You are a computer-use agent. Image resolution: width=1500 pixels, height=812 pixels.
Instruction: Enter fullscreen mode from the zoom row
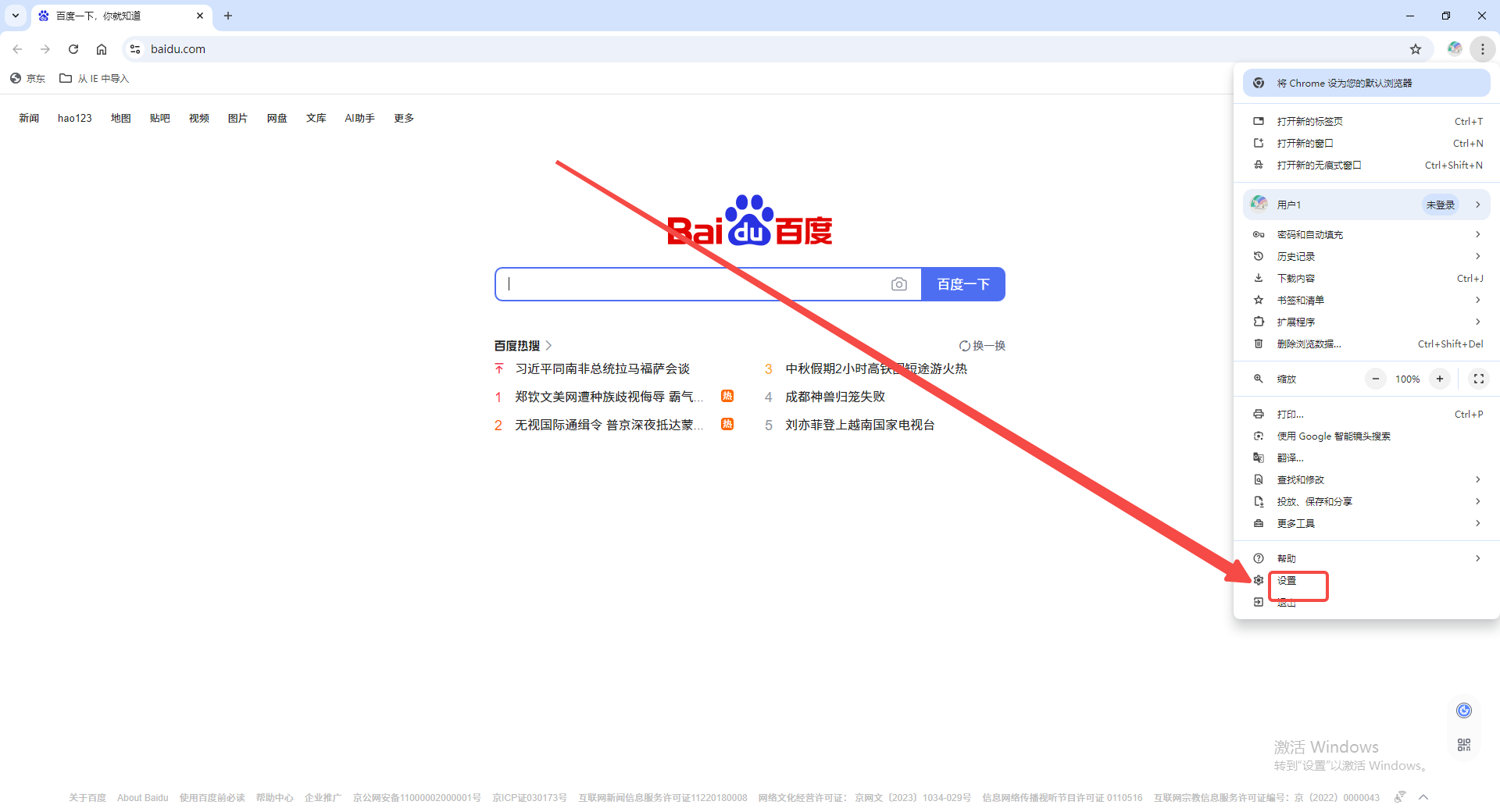(x=1479, y=379)
